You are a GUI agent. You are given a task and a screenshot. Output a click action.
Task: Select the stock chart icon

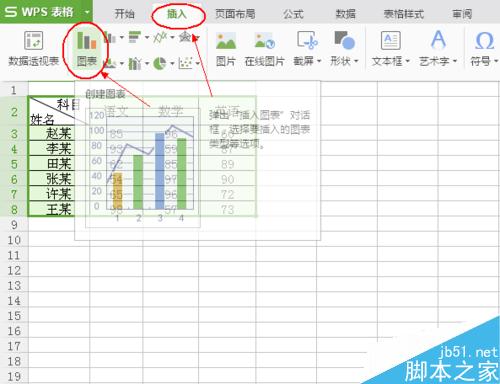point(135,63)
